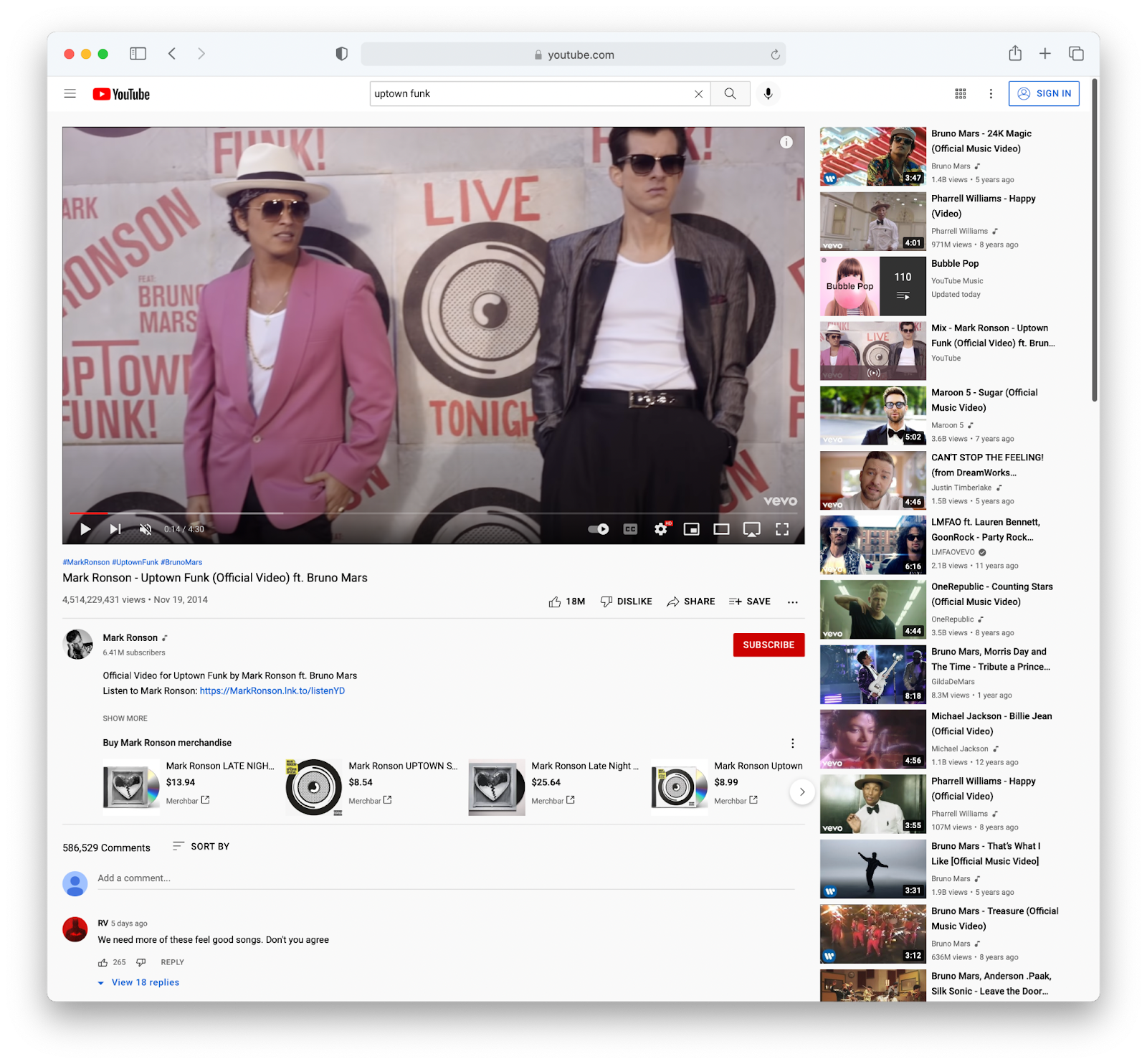The width and height of the screenshot is (1147, 1064).
Task: Open the merchandise shelf options menu
Action: [792, 743]
